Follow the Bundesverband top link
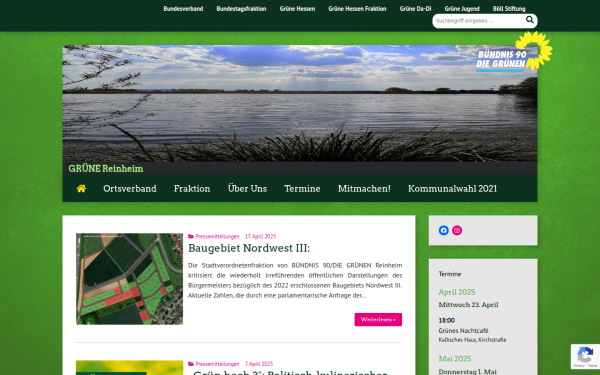The height and width of the screenshot is (375, 600). click(x=183, y=9)
